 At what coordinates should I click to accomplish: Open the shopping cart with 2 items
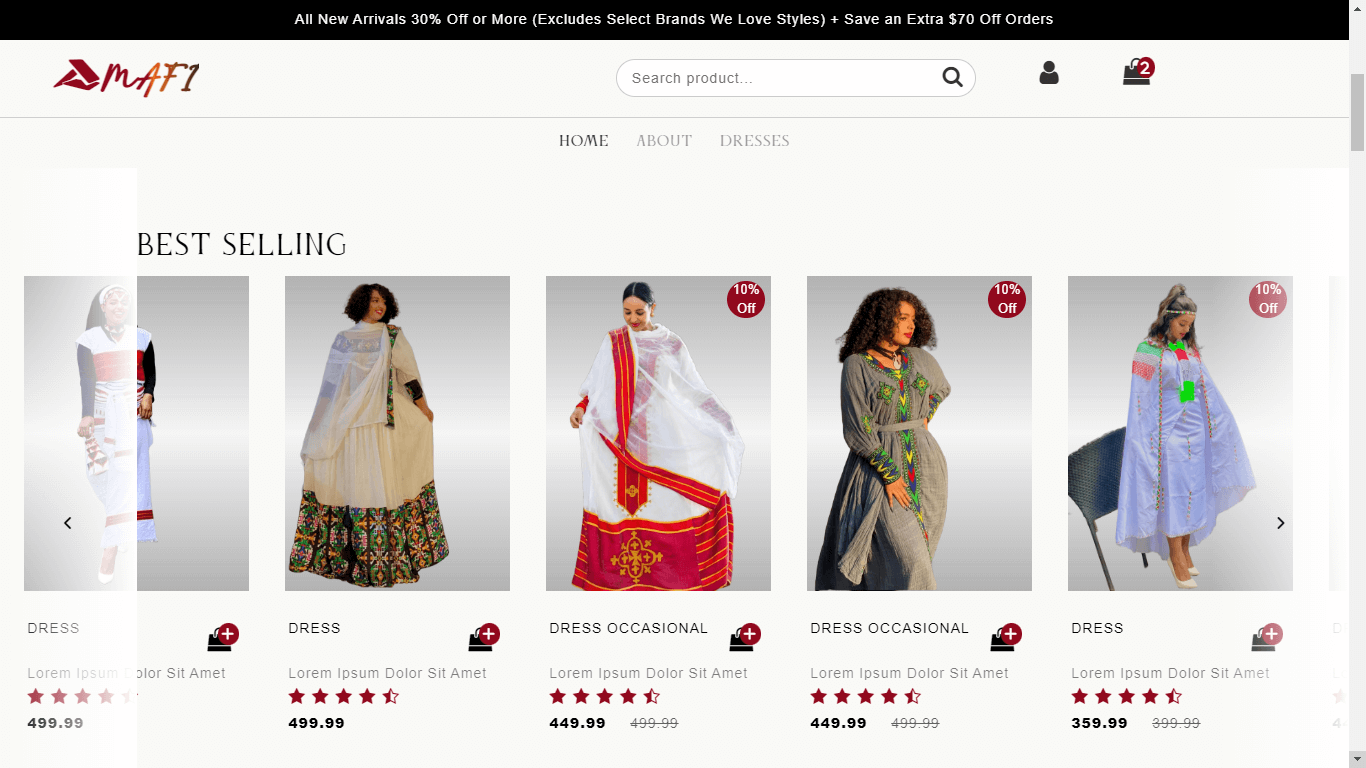click(x=1136, y=73)
